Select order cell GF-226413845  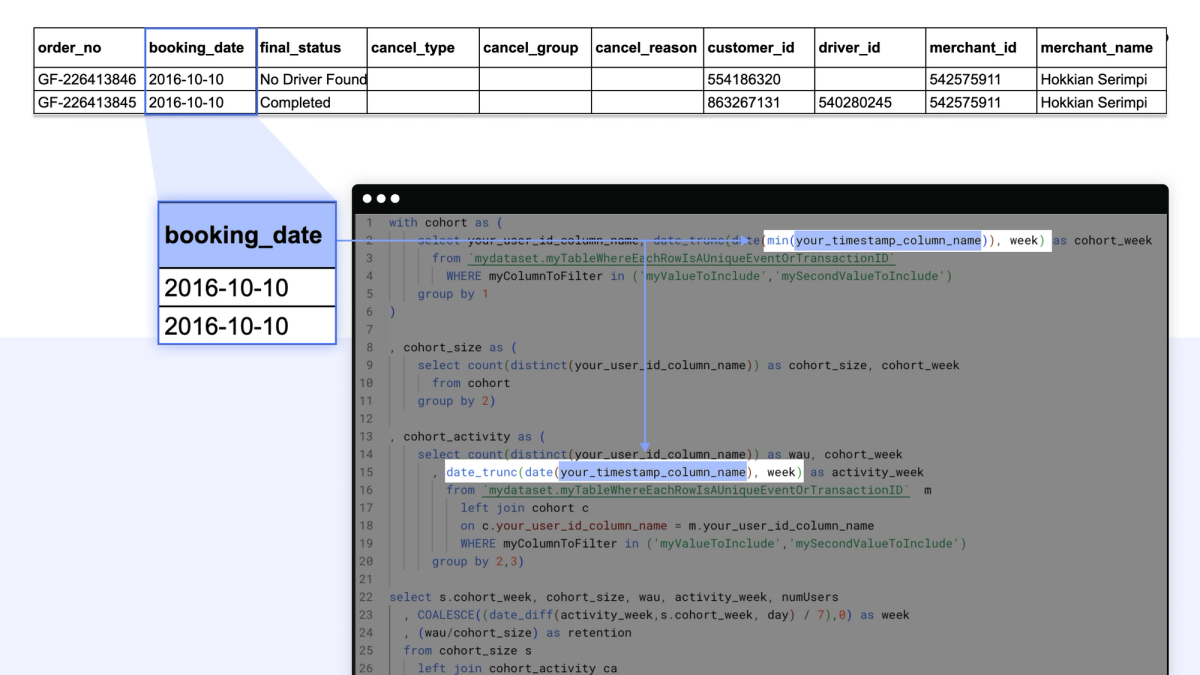(86, 102)
